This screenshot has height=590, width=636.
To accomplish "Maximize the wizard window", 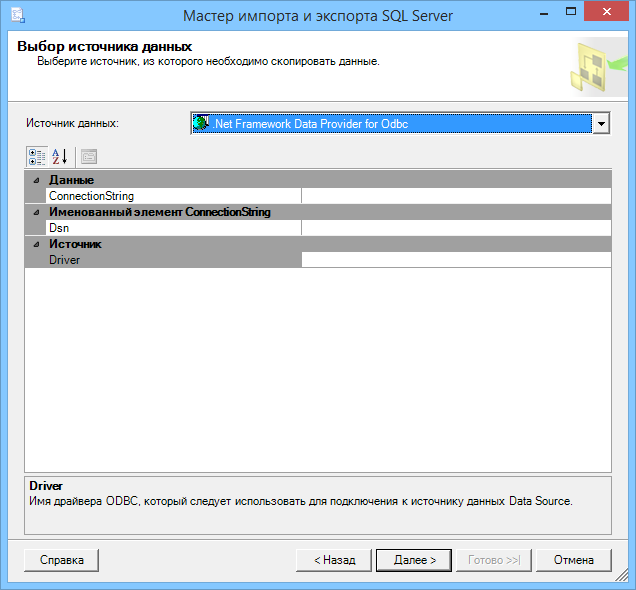I will click(x=571, y=11).
